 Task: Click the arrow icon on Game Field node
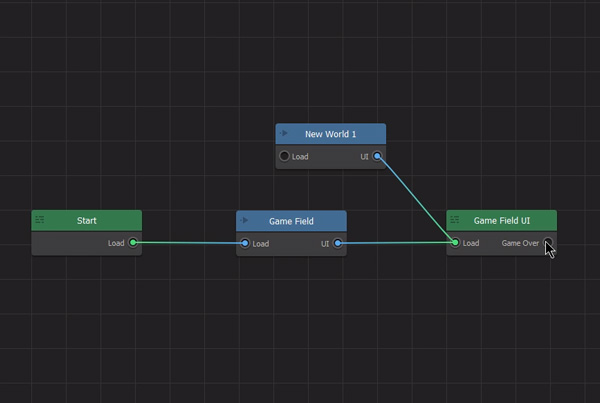[244, 220]
